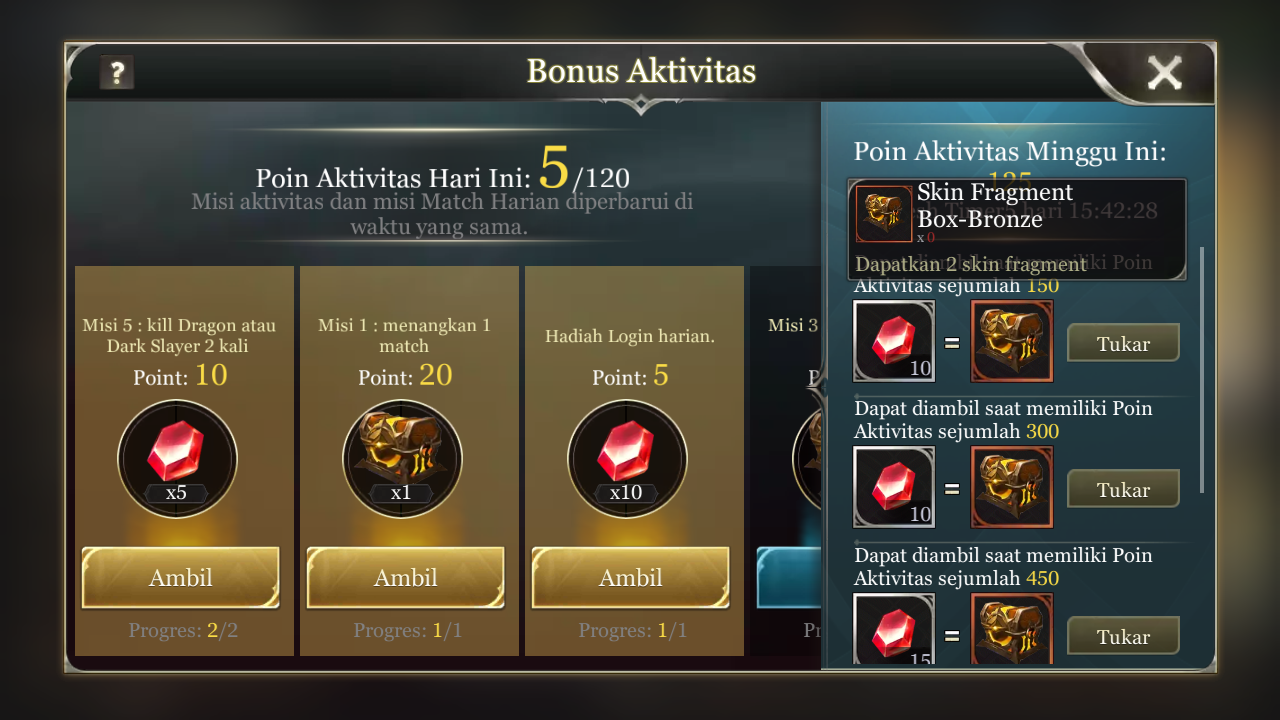This screenshot has width=1280, height=720.
Task: Click Tukar for the 150-point reward
Action: [1123, 343]
